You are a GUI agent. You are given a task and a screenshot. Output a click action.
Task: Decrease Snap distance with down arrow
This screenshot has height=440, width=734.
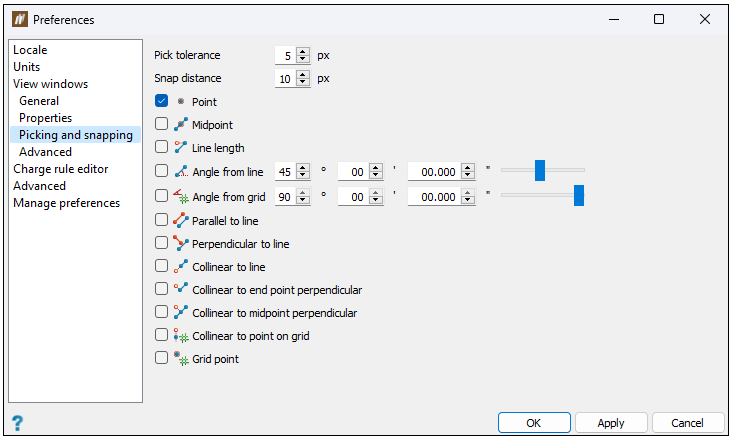point(303,82)
